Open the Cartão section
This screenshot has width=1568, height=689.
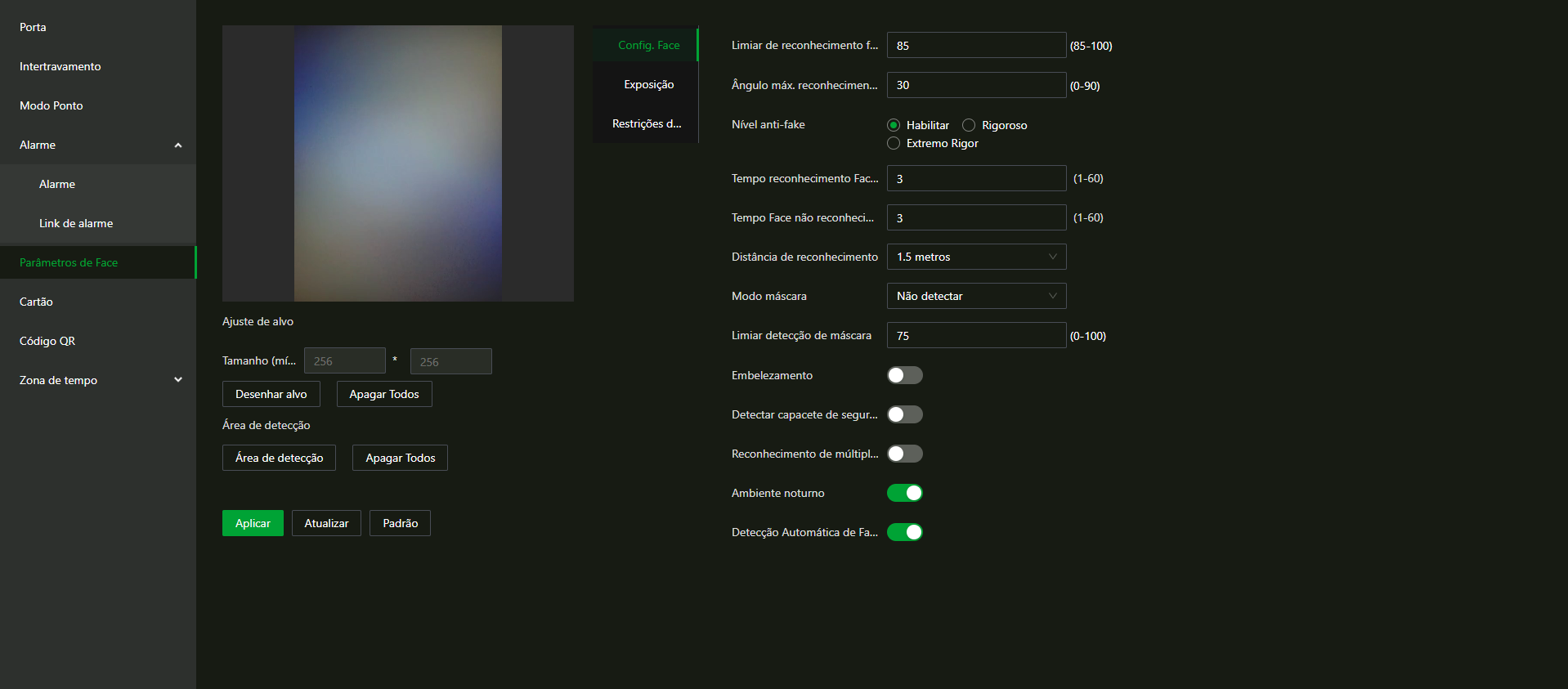click(x=98, y=302)
